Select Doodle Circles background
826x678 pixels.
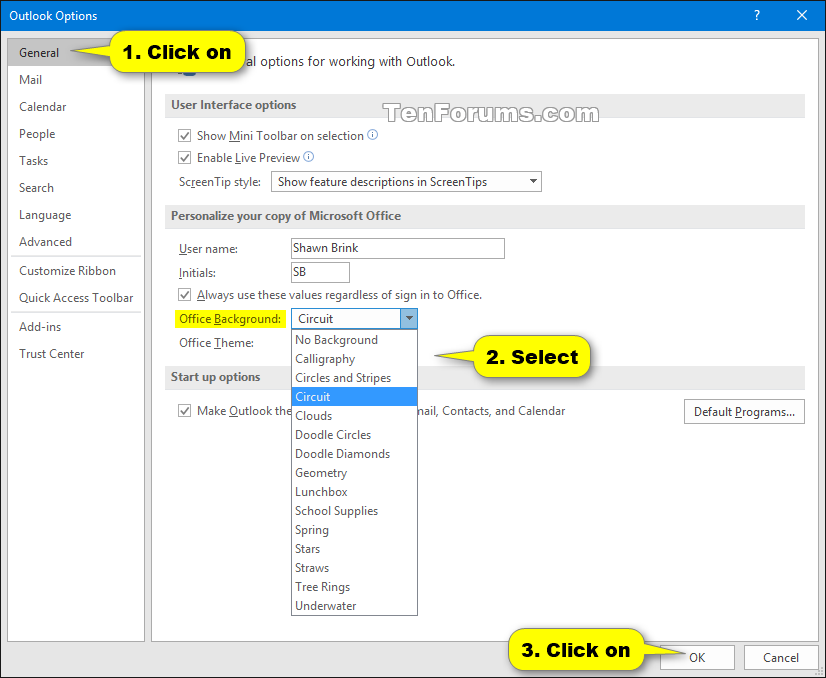(354, 435)
